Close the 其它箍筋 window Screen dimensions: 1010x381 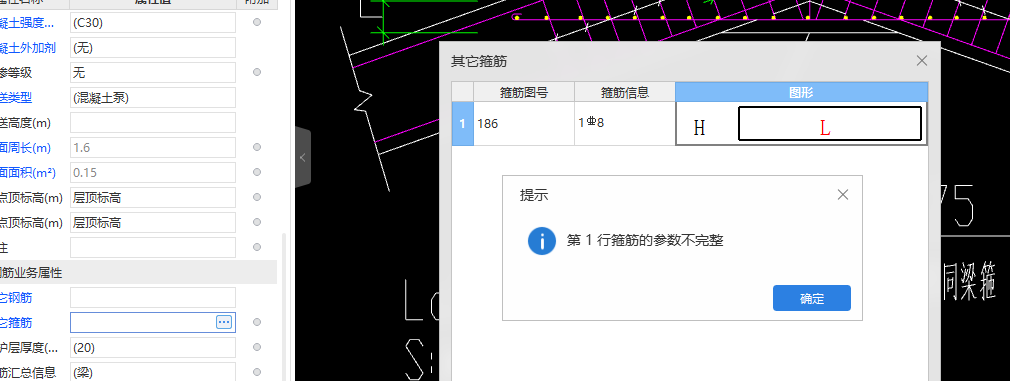pyautogui.click(x=922, y=61)
